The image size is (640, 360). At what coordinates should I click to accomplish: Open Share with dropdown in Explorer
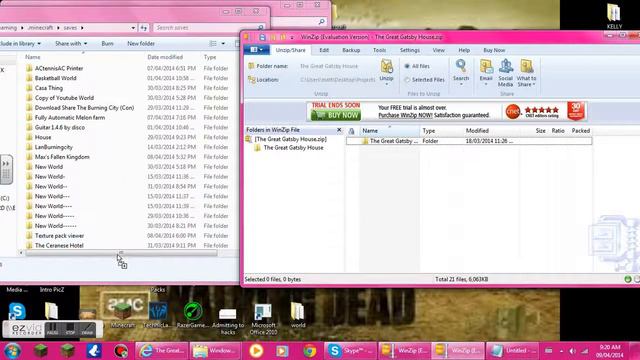(71, 43)
